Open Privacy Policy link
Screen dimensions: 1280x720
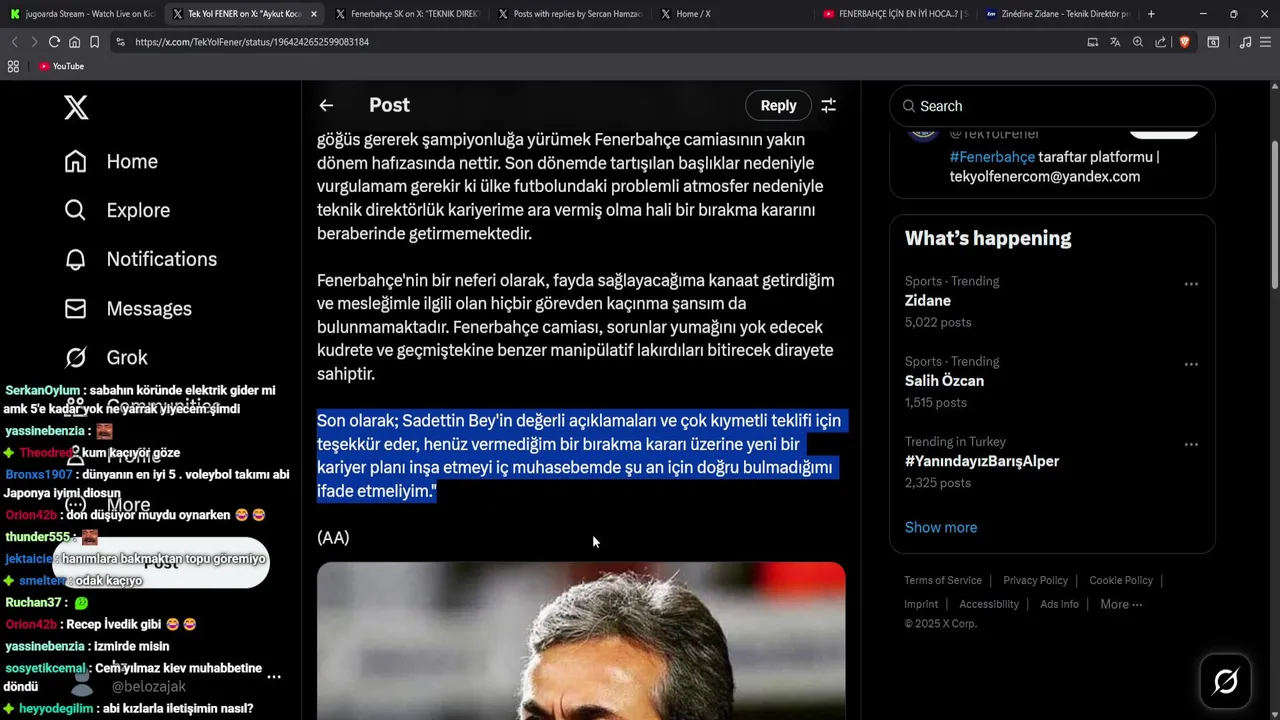[1036, 580]
